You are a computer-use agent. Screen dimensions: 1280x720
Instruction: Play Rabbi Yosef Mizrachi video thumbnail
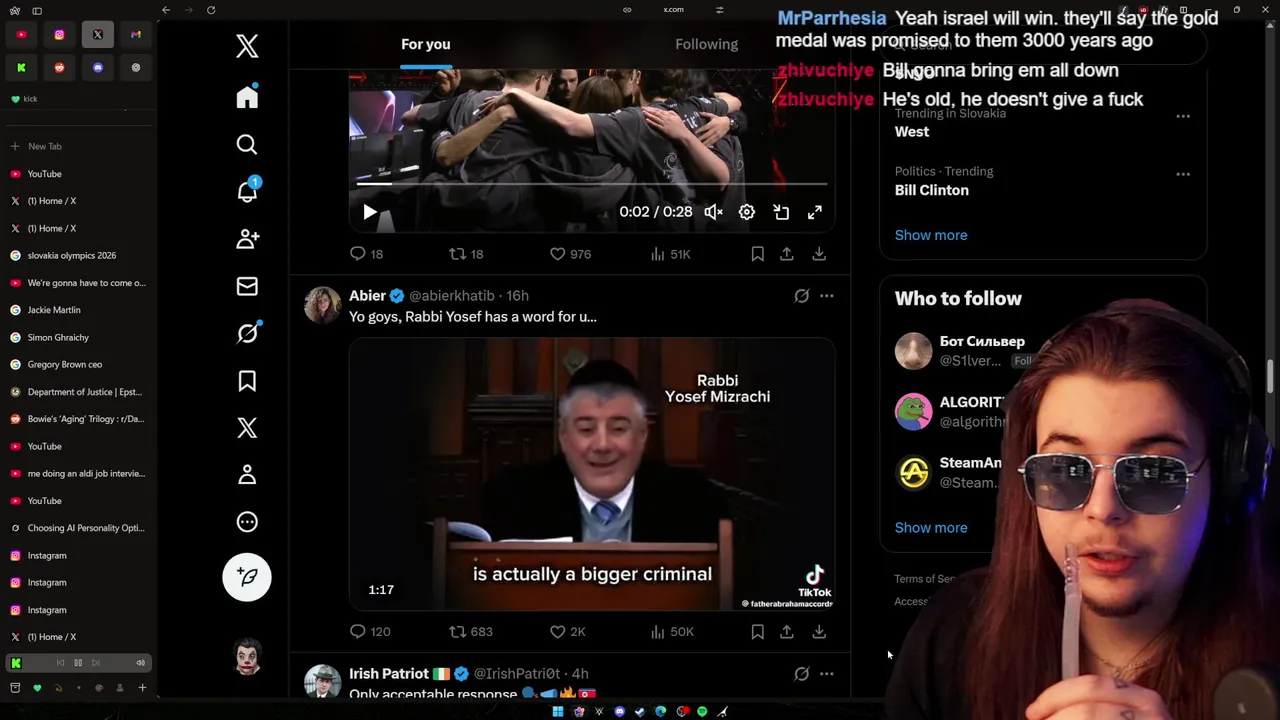(592, 474)
